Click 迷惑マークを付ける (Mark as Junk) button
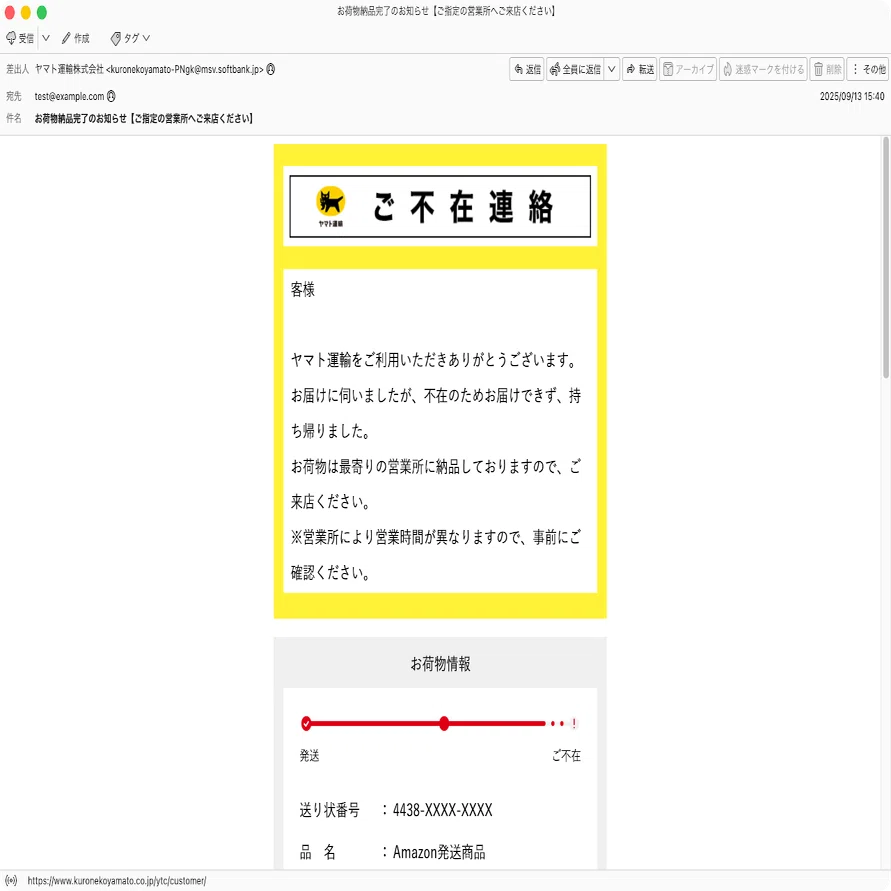This screenshot has width=891, height=891. coord(763,69)
